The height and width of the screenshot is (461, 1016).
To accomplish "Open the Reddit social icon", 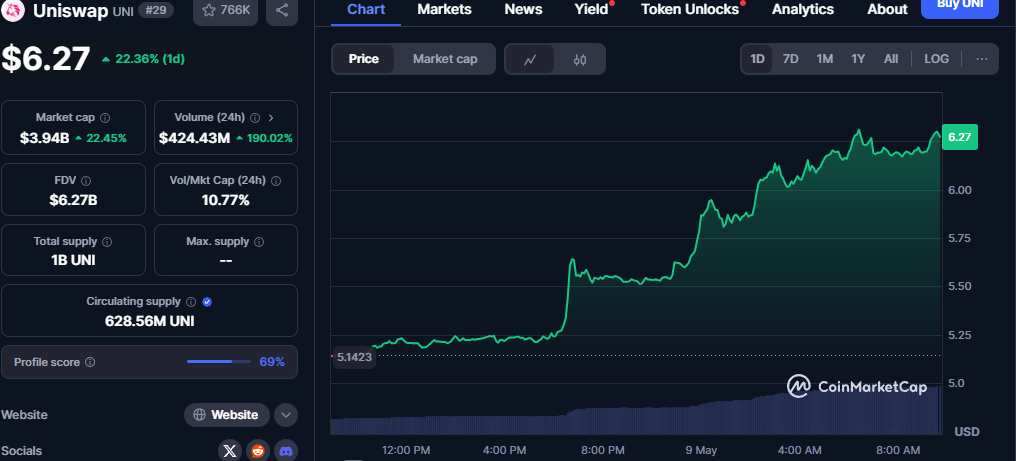I will [x=257, y=451].
